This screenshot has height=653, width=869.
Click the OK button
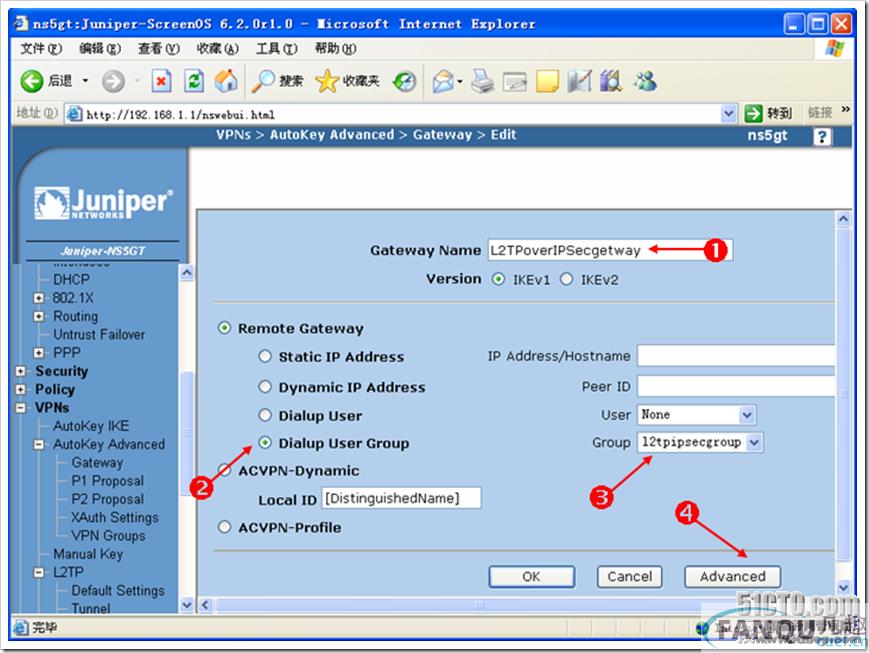(x=531, y=577)
